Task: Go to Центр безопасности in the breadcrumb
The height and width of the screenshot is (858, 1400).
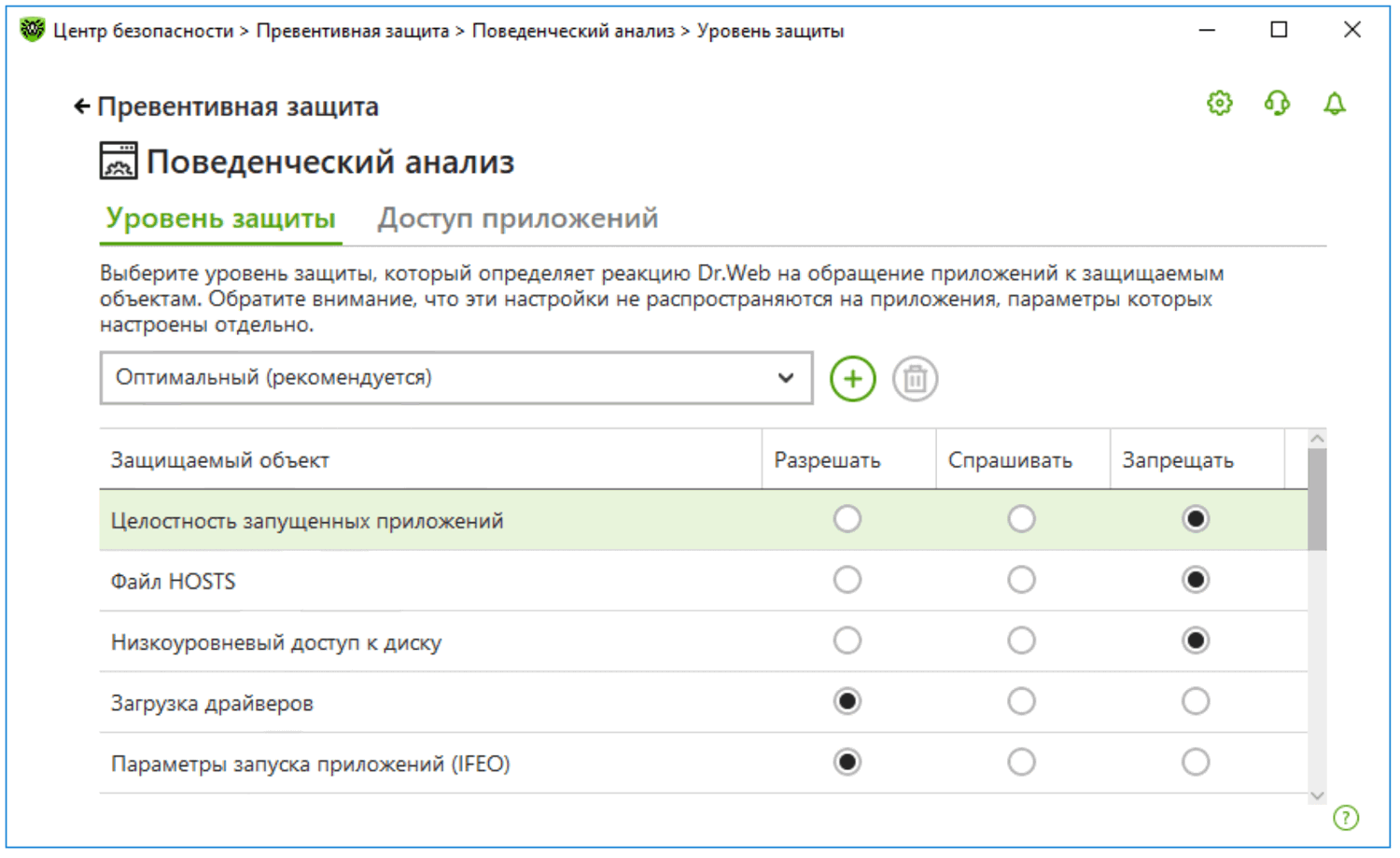Action: click(143, 31)
